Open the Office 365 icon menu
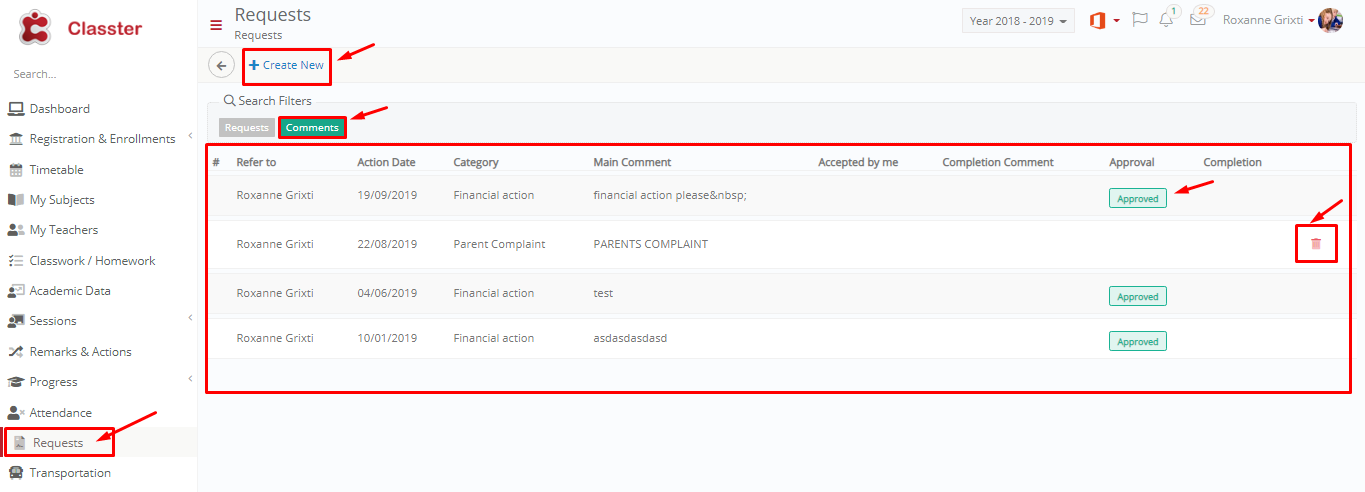1365x492 pixels. (x=1104, y=20)
